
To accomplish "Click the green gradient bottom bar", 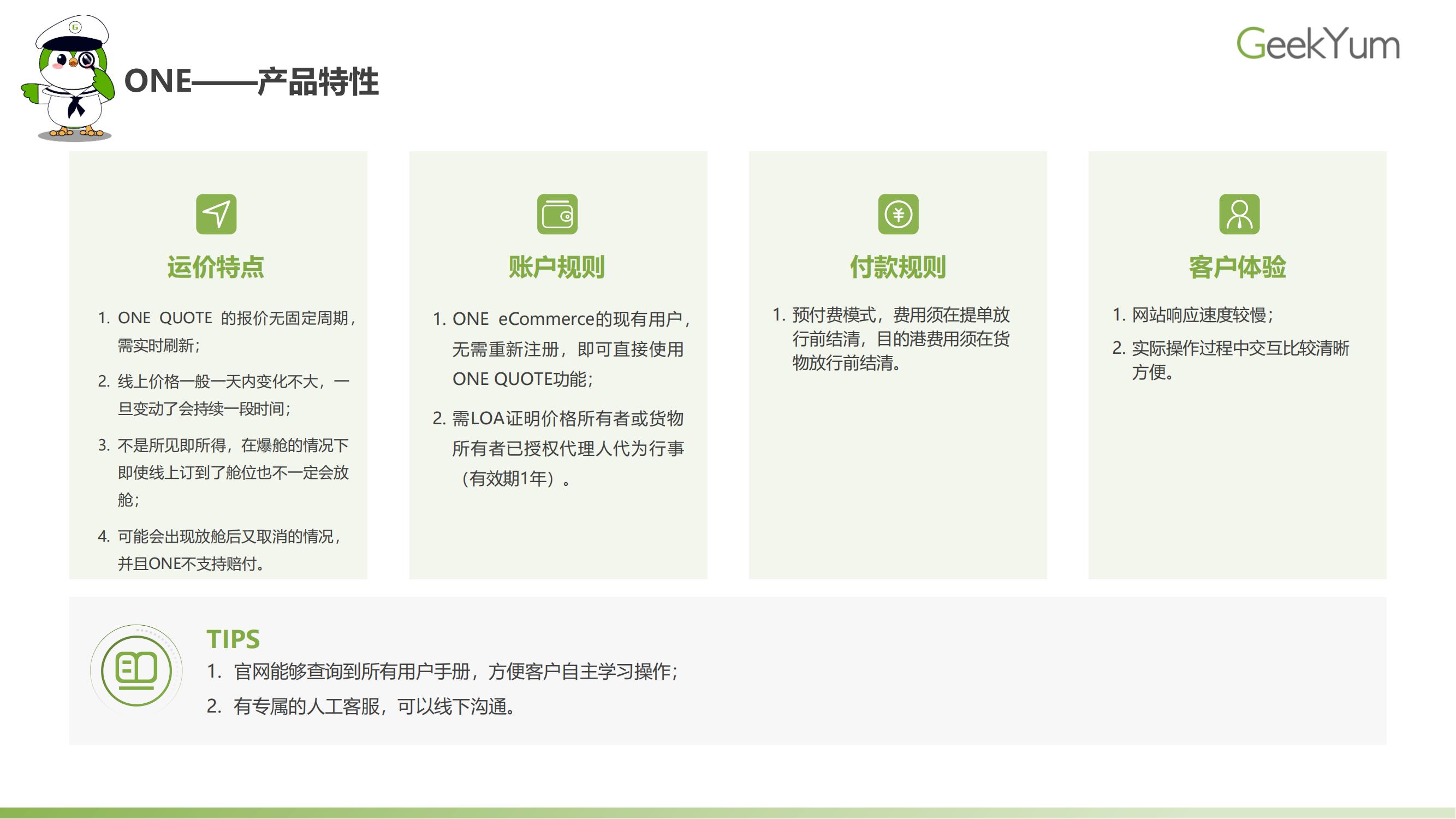I will [x=728, y=813].
